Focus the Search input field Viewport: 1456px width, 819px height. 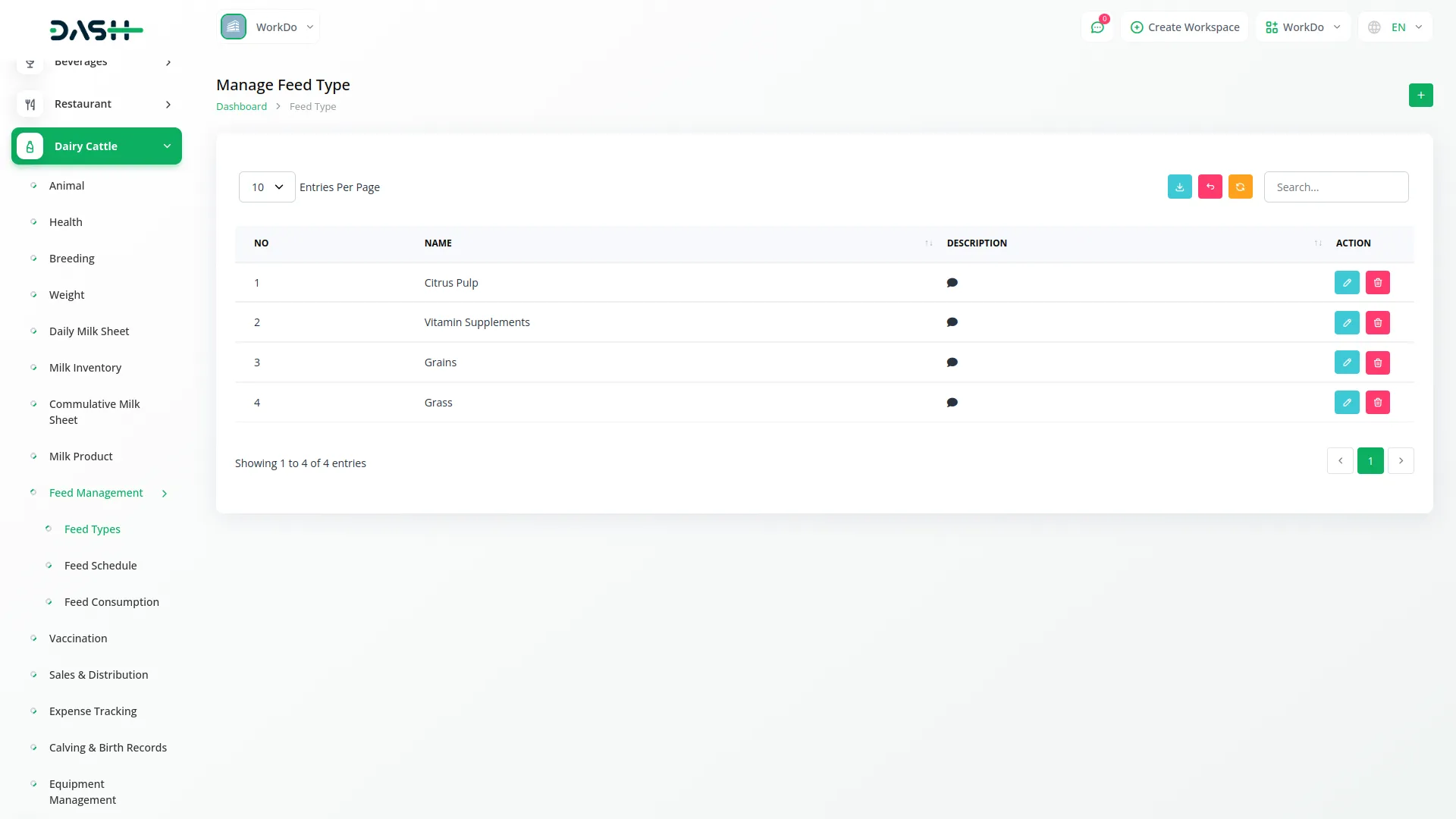[1335, 187]
